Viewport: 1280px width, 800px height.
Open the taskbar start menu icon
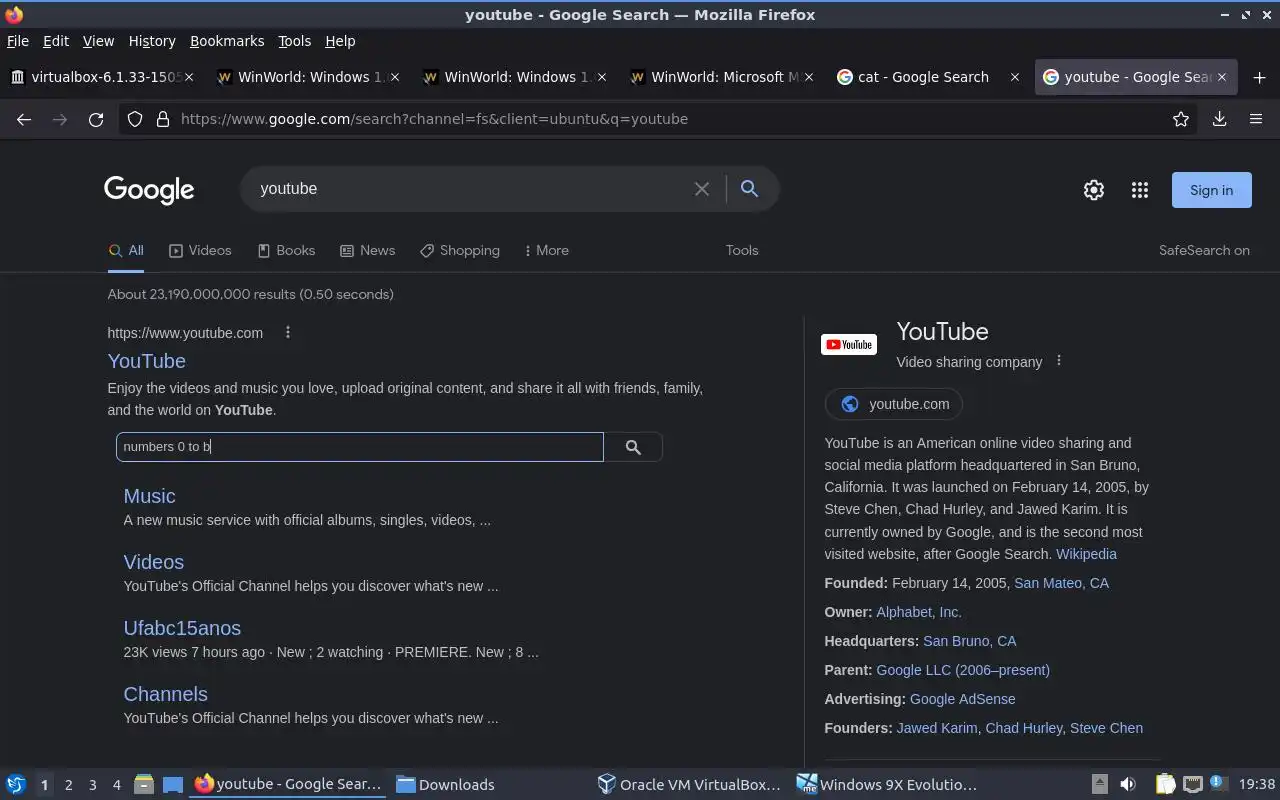pos(16,785)
